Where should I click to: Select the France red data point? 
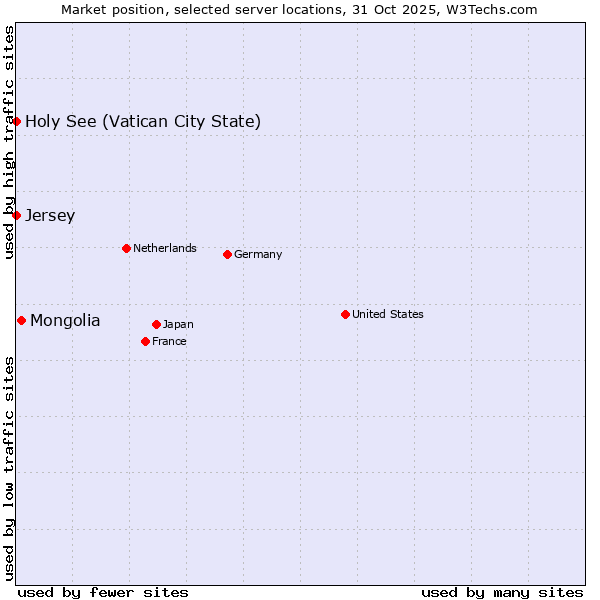coord(145,341)
